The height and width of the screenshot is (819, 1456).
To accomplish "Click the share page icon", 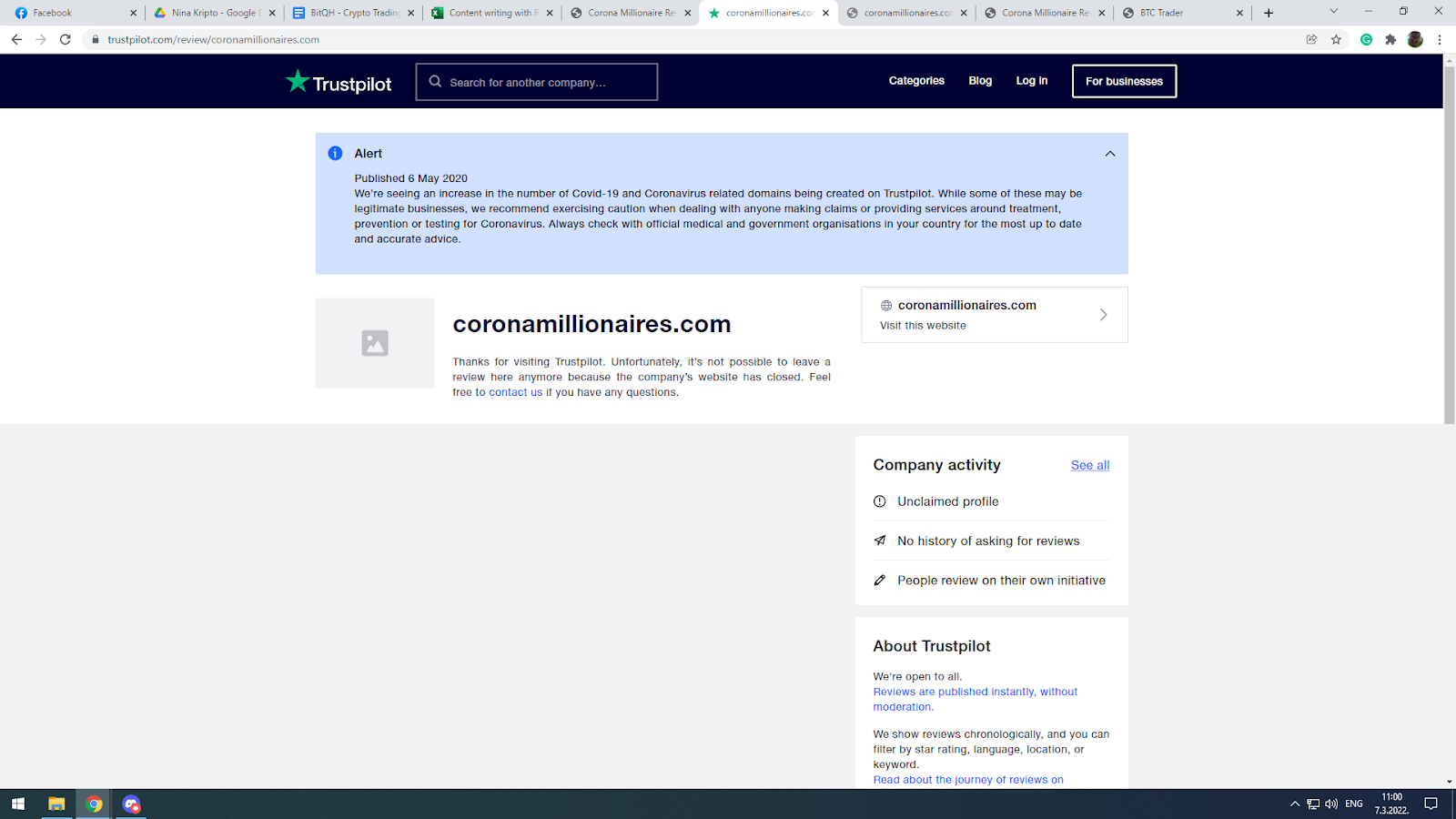I will (x=1311, y=39).
